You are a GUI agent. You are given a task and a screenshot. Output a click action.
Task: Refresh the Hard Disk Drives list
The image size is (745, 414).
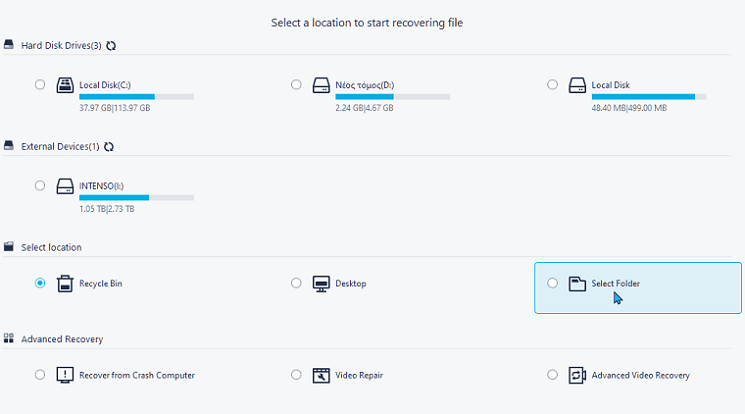111,46
